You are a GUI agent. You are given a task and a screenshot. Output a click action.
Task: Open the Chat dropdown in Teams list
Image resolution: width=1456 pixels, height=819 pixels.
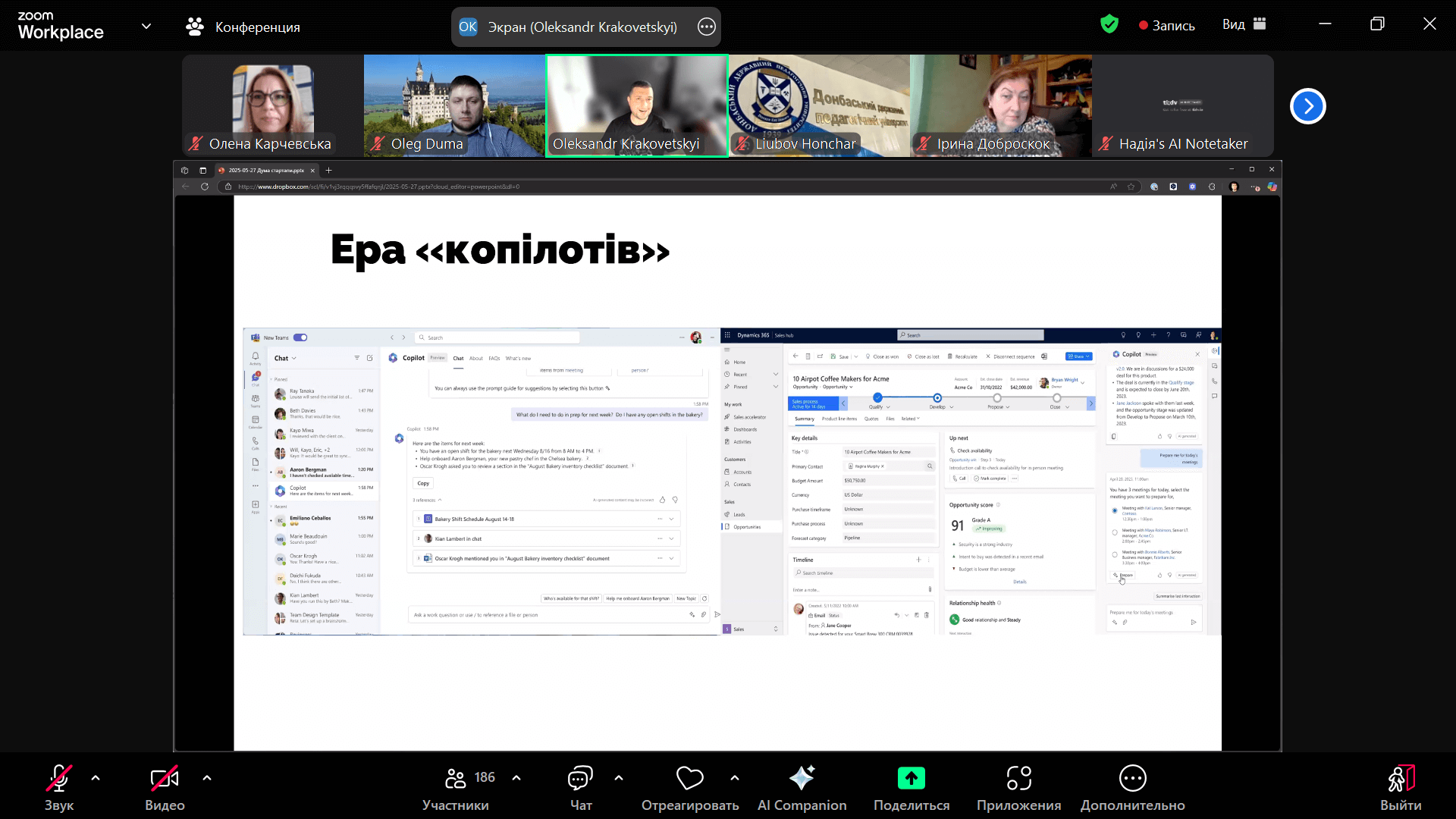coord(285,358)
